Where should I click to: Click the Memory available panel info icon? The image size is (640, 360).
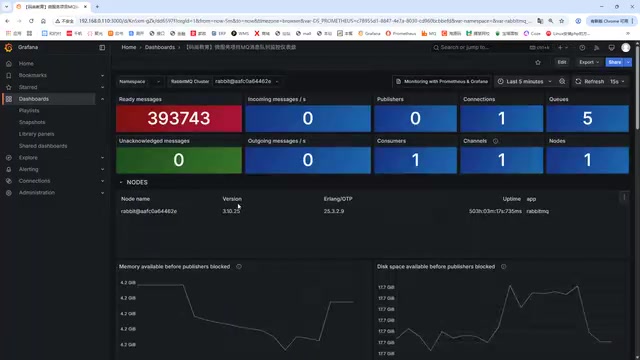point(239,267)
